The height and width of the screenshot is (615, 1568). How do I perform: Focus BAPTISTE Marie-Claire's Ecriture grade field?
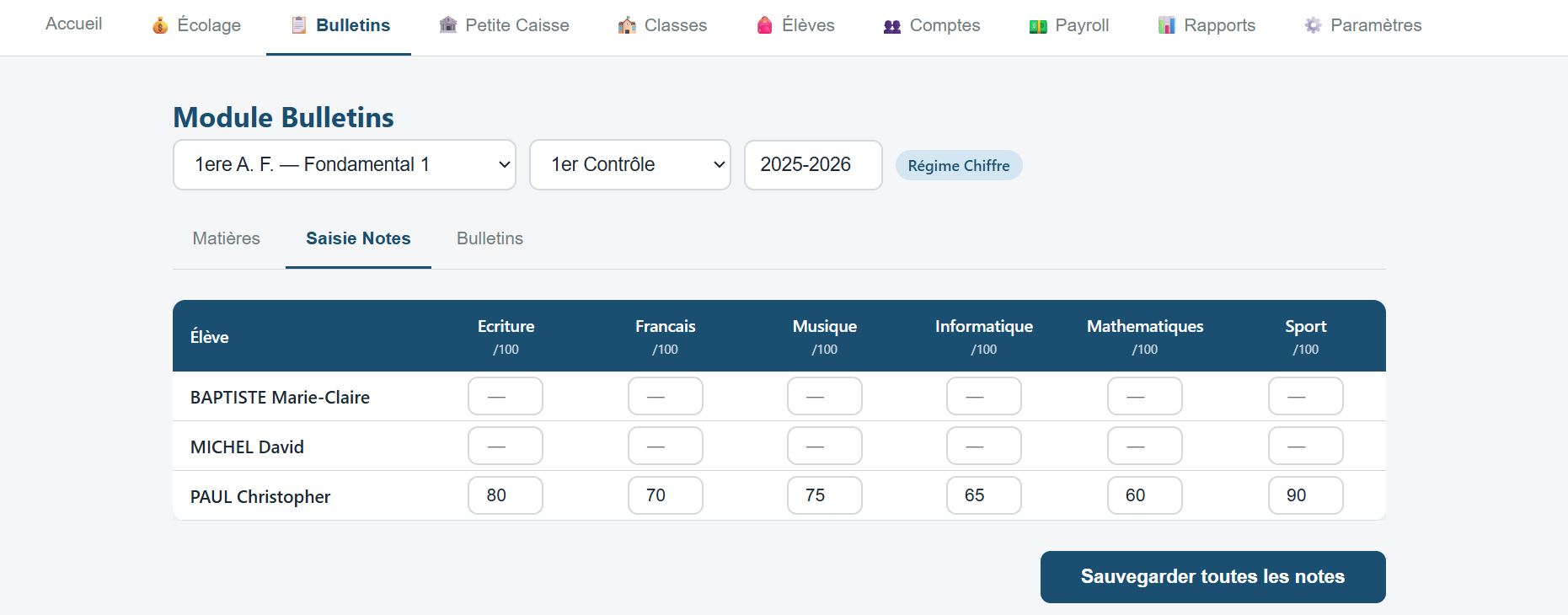(x=506, y=396)
